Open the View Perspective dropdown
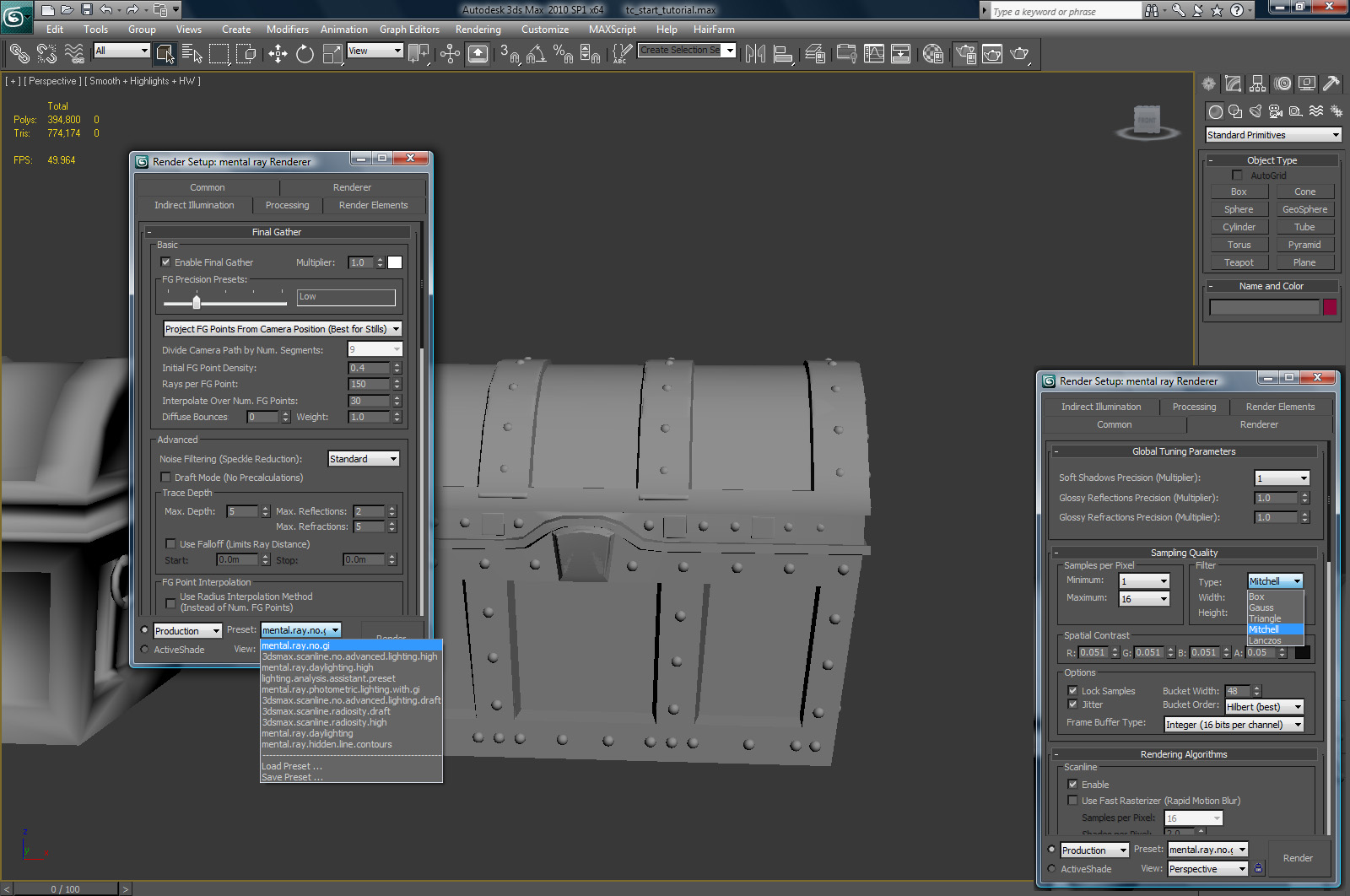The height and width of the screenshot is (896, 1350). (1207, 869)
